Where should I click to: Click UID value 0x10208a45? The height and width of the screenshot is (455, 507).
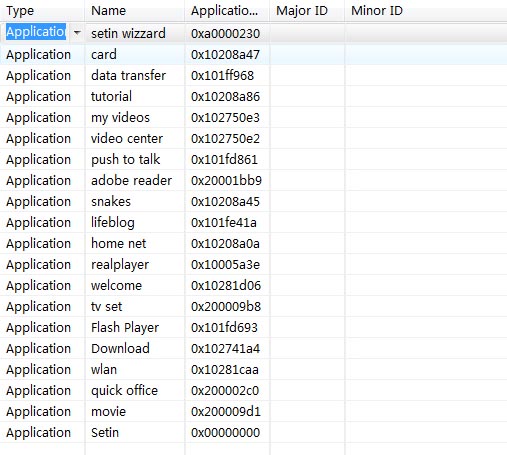pos(225,201)
